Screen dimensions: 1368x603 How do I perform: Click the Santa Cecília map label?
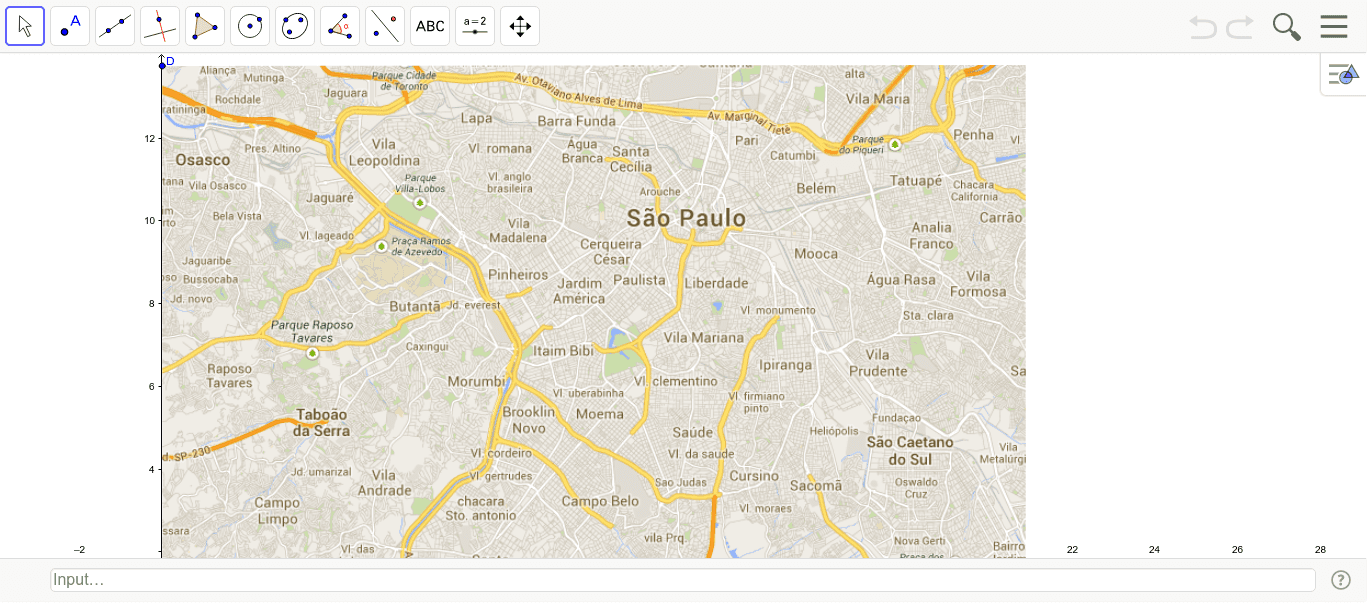point(631,159)
